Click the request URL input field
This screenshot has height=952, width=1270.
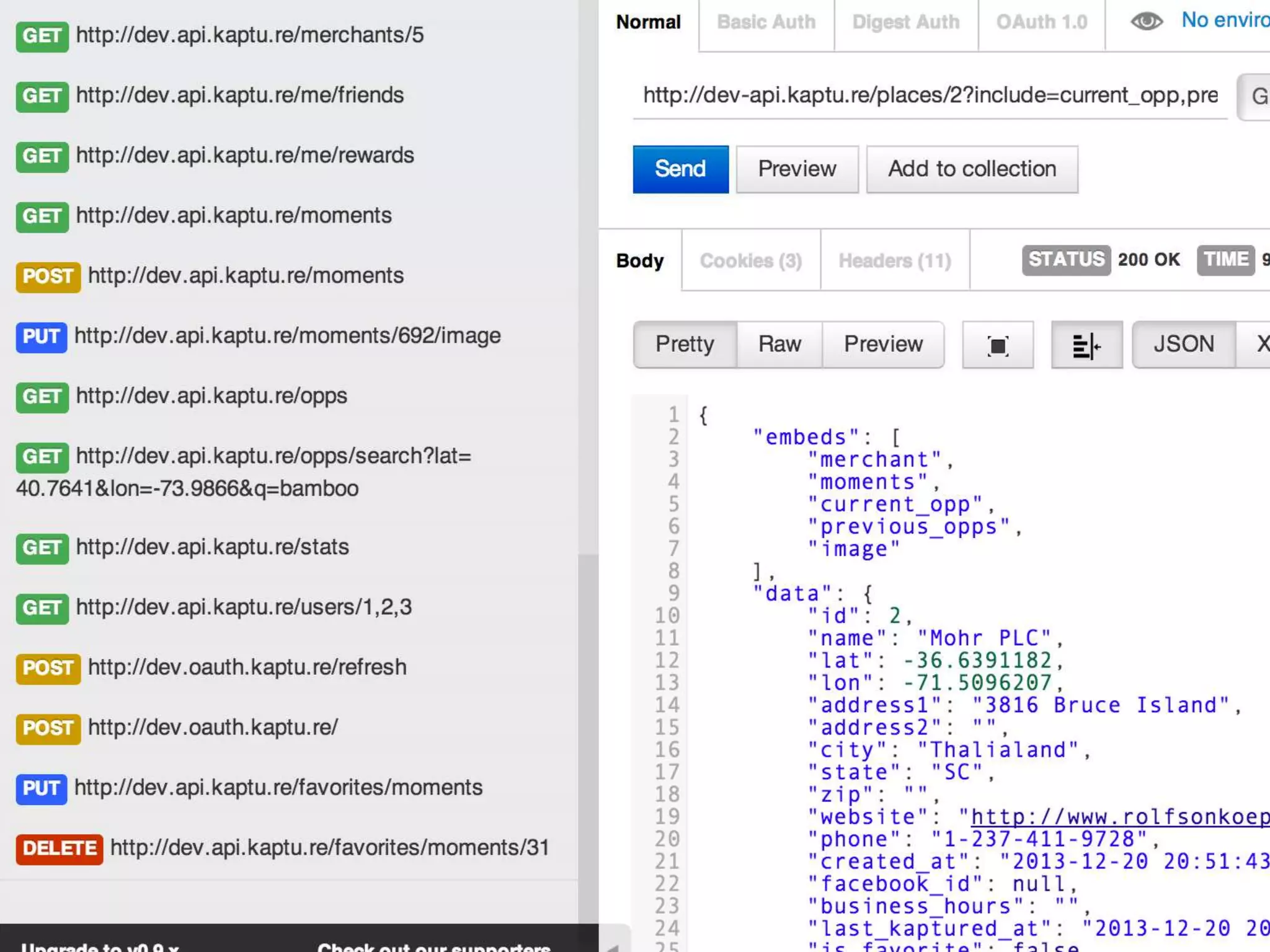tap(929, 95)
